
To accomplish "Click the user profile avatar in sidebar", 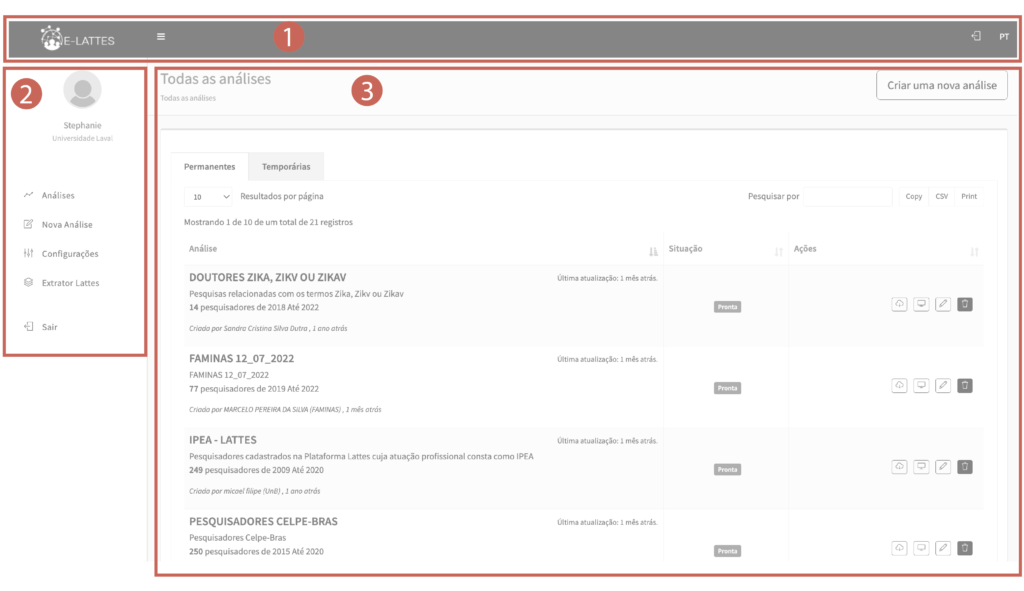I will pos(82,90).
